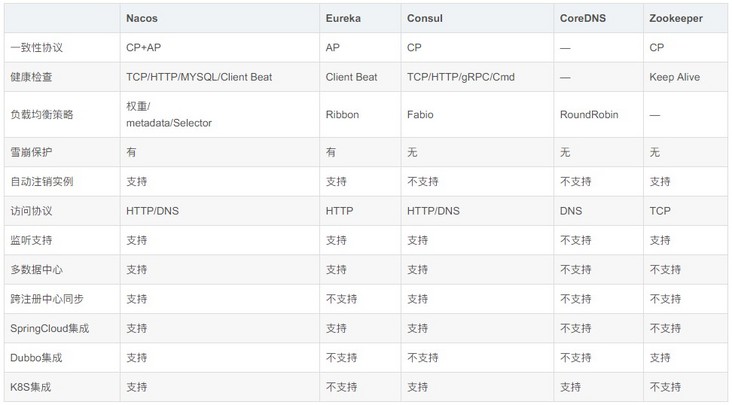732x405 pixels.
Task: Click the Nacos column header
Action: pos(142,19)
